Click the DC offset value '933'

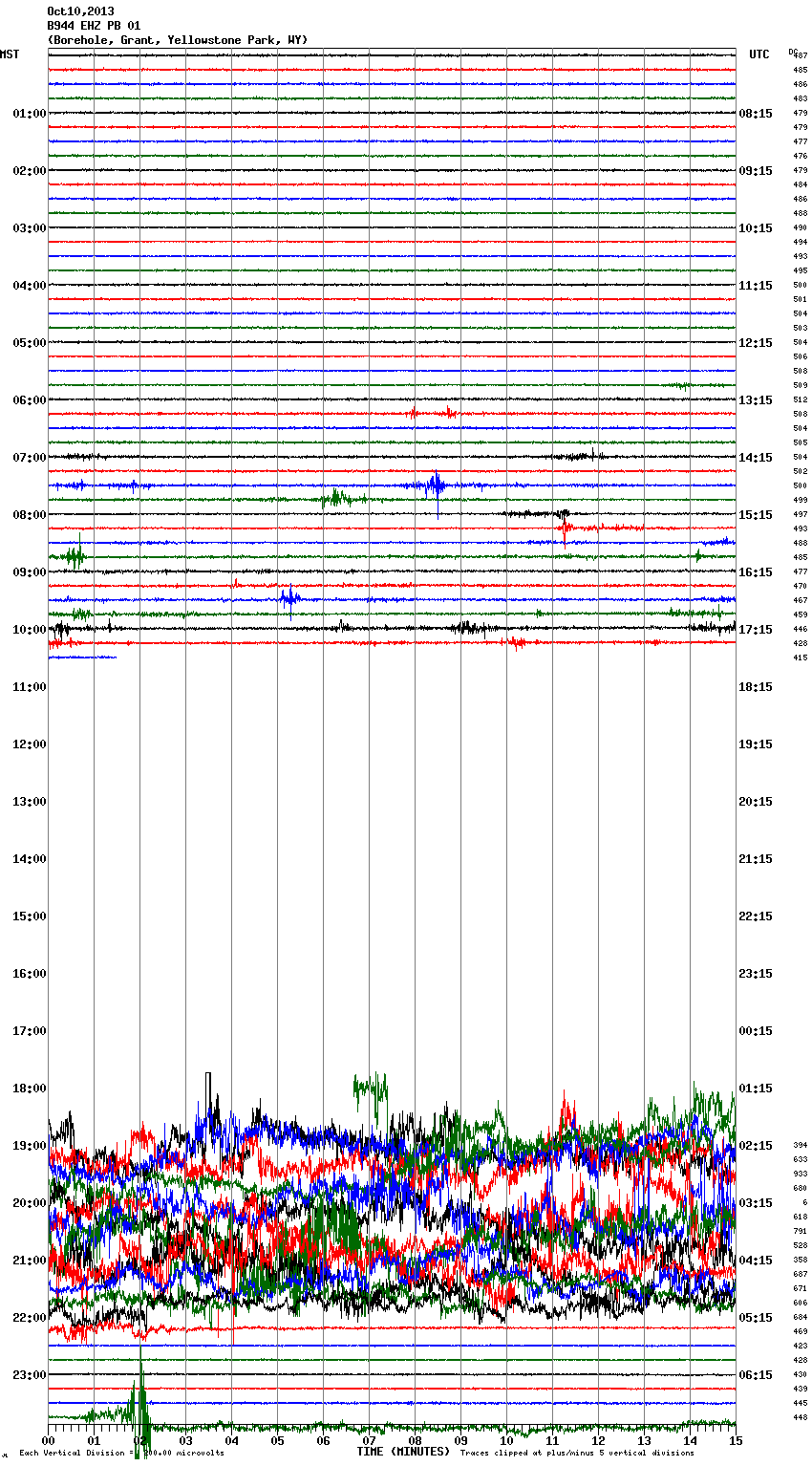tap(800, 1175)
